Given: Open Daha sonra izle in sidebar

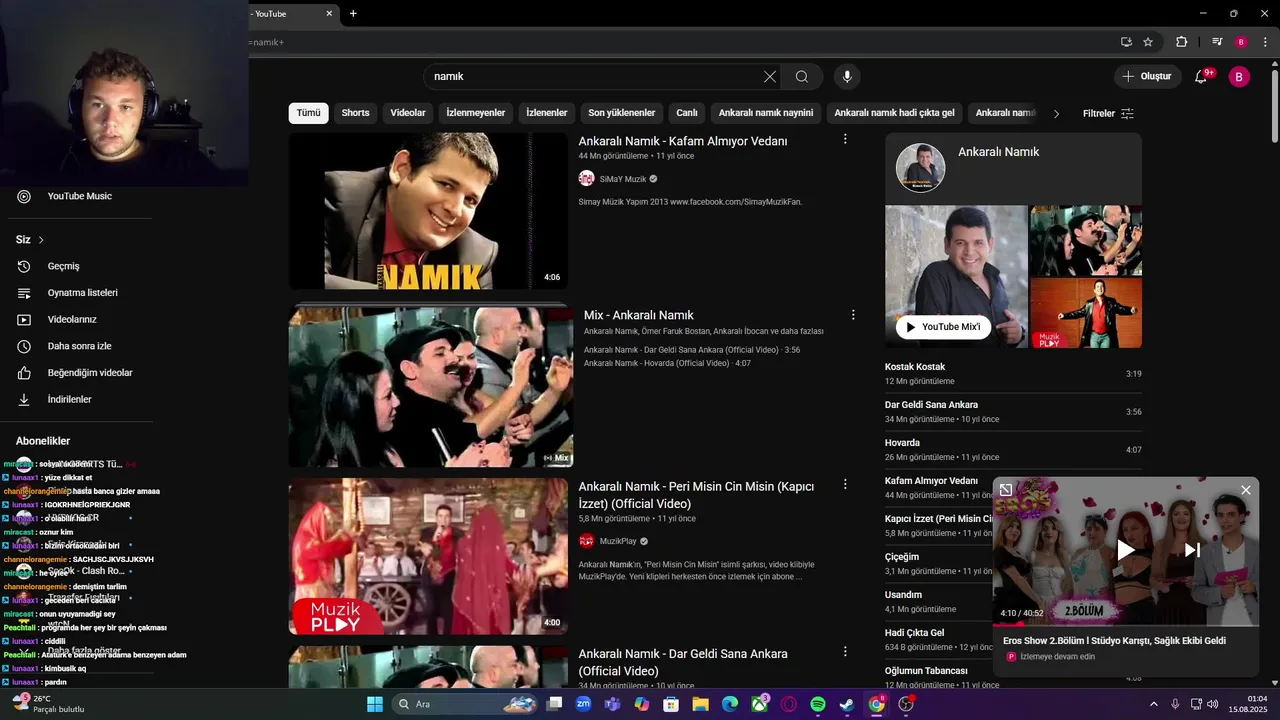Looking at the screenshot, I should pyautogui.click(x=80, y=346).
